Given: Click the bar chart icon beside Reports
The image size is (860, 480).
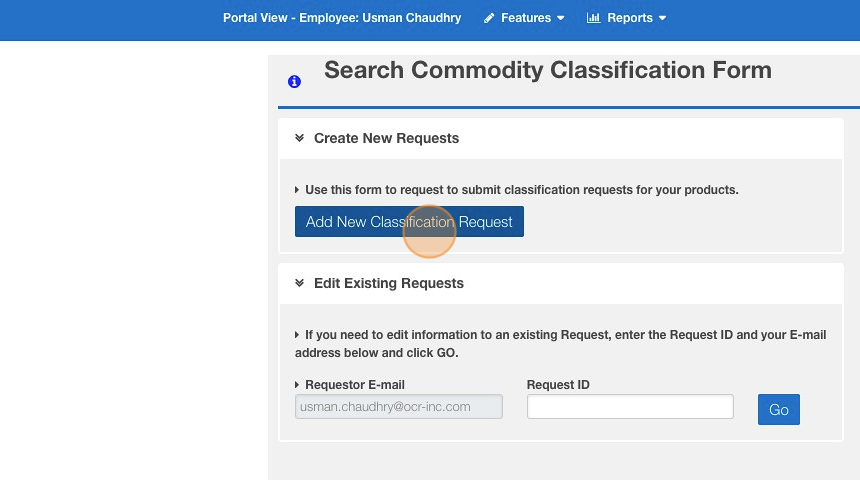Looking at the screenshot, I should click(x=593, y=18).
